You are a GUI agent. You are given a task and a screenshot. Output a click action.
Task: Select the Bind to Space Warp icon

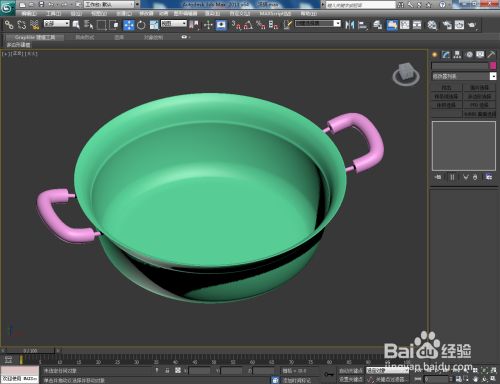click(34, 25)
